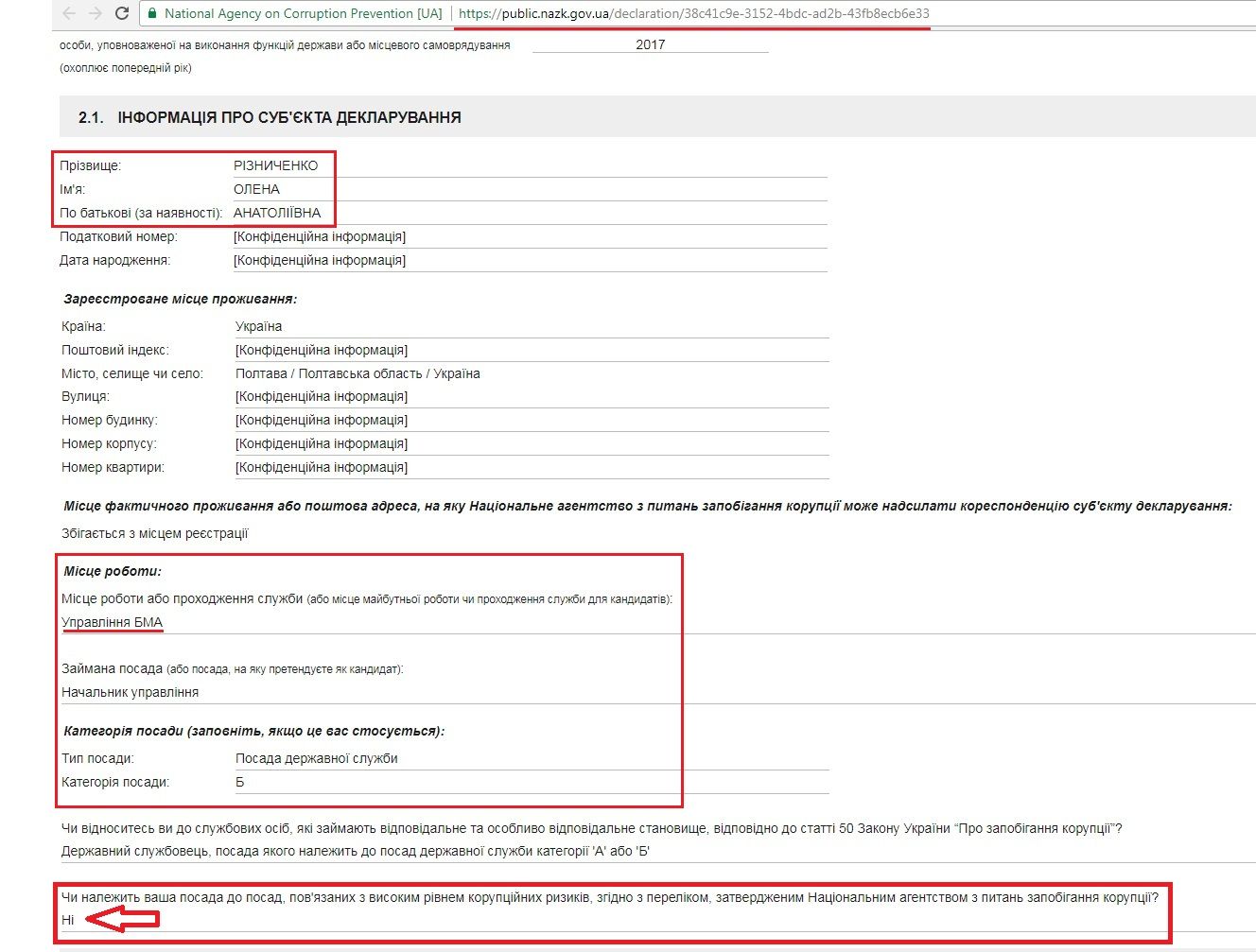Image resolution: width=1256 pixels, height=952 pixels.
Task: Select the surname value РІЗНИЧЕНКО
Action: [x=275, y=165]
